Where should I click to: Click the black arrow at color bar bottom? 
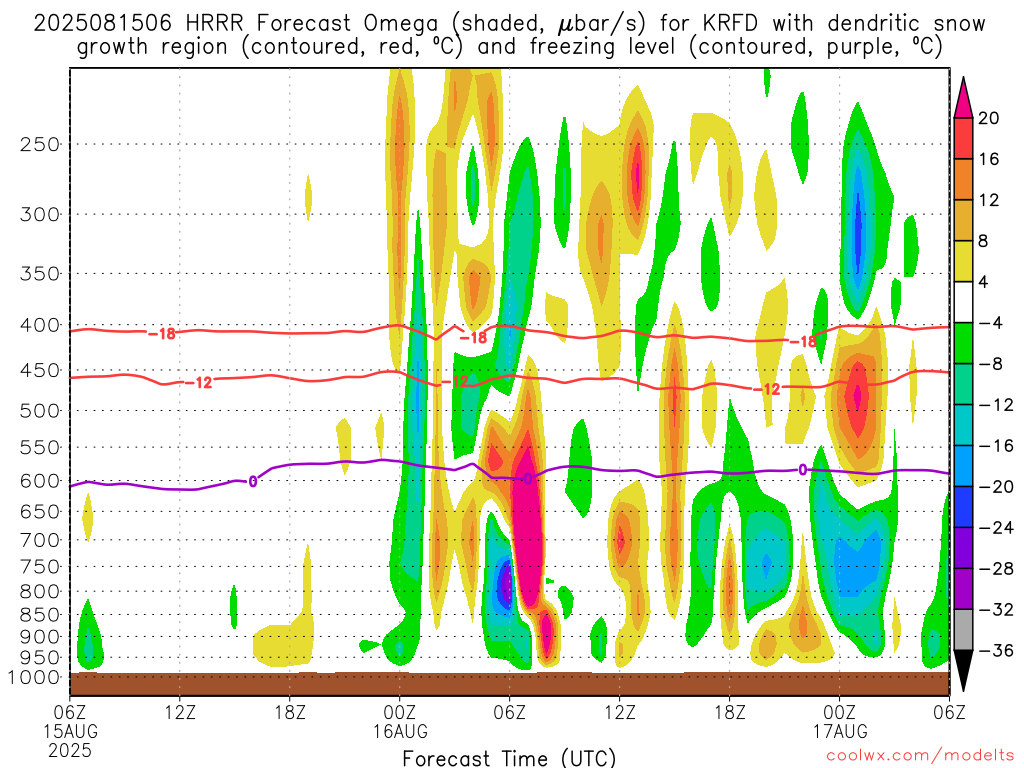tap(963, 671)
